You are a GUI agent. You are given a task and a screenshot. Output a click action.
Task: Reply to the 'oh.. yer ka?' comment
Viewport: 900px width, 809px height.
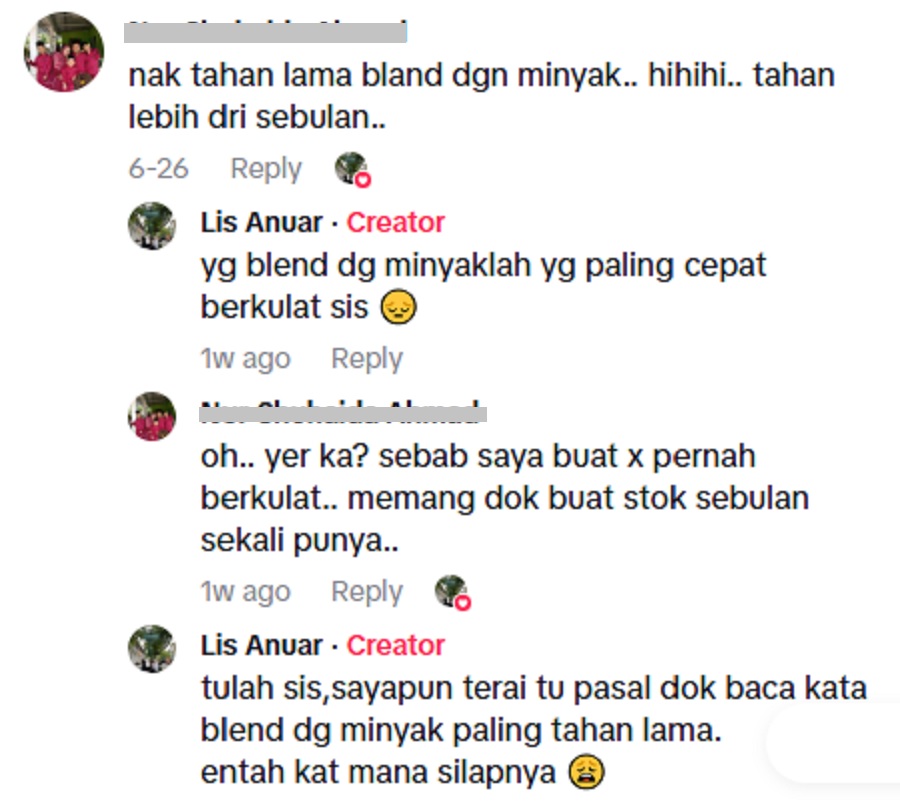367,592
